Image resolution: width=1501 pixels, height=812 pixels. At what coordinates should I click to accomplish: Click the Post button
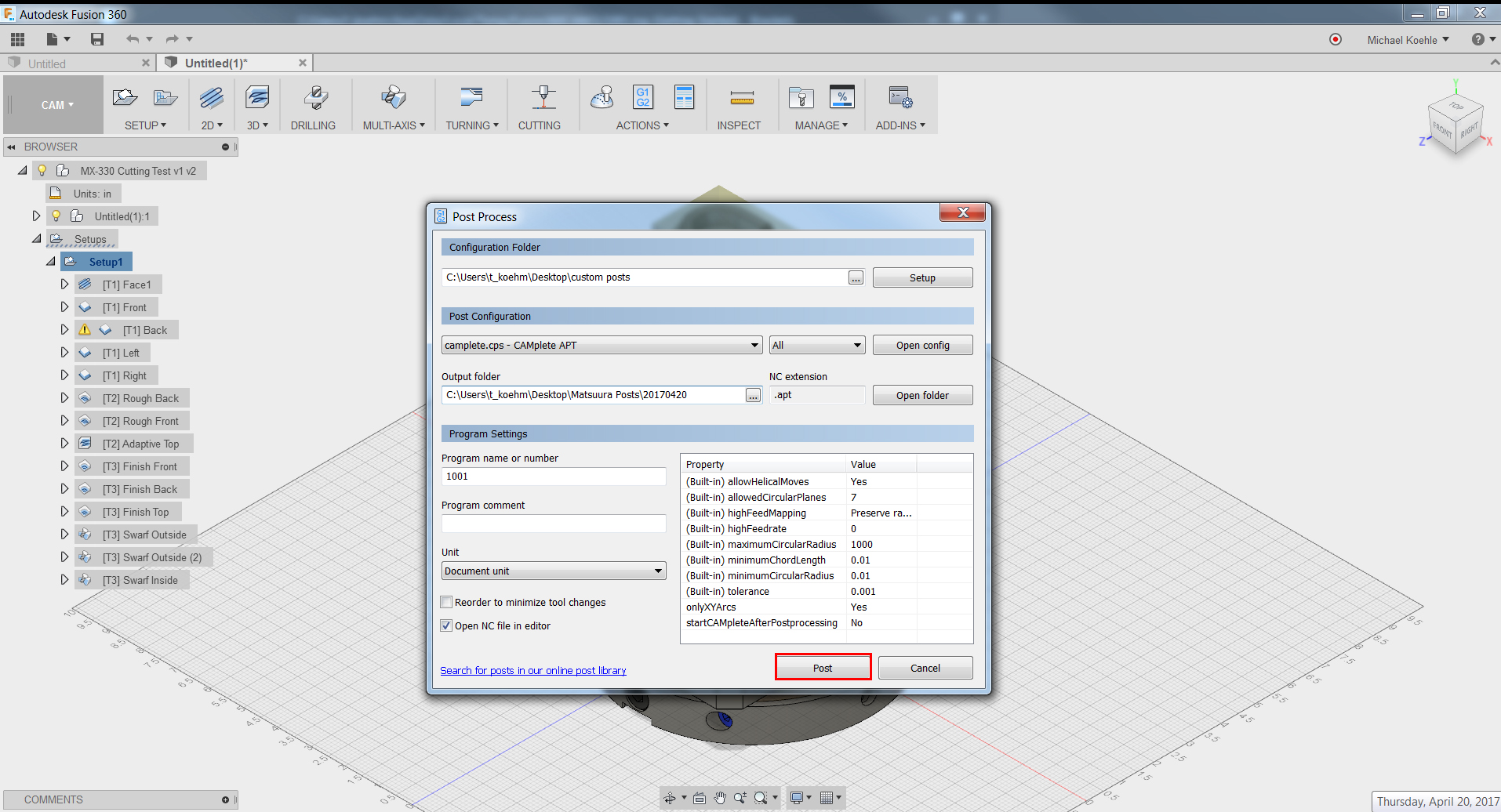click(823, 668)
